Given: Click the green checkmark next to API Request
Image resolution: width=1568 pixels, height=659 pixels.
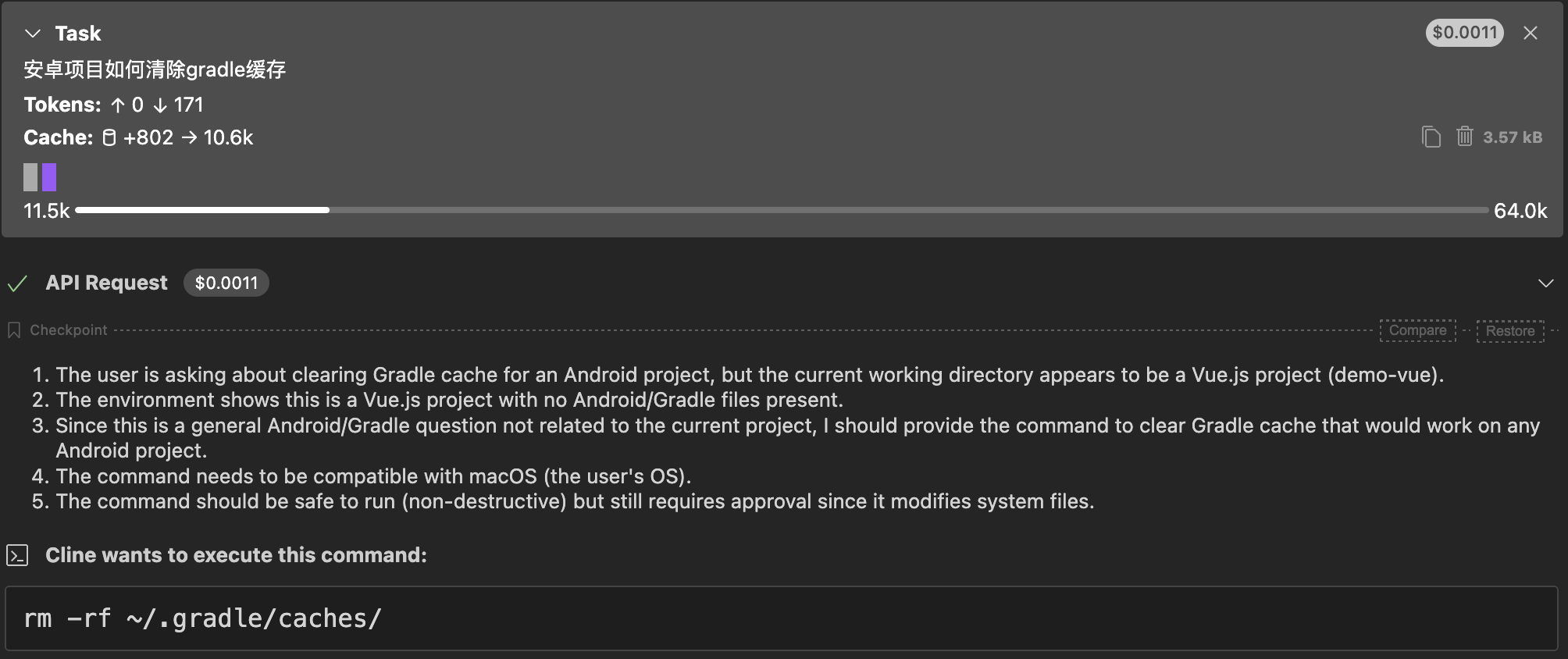Looking at the screenshot, I should coord(18,283).
